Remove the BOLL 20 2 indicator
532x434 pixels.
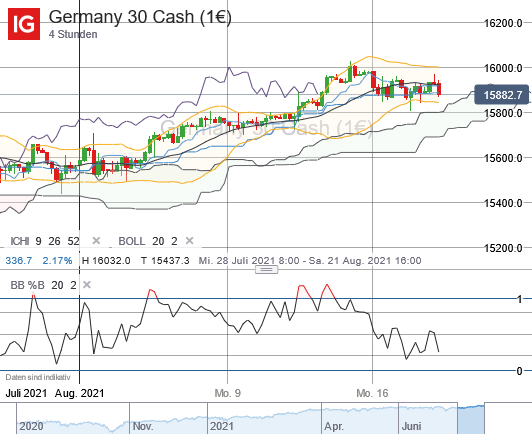click(x=190, y=241)
